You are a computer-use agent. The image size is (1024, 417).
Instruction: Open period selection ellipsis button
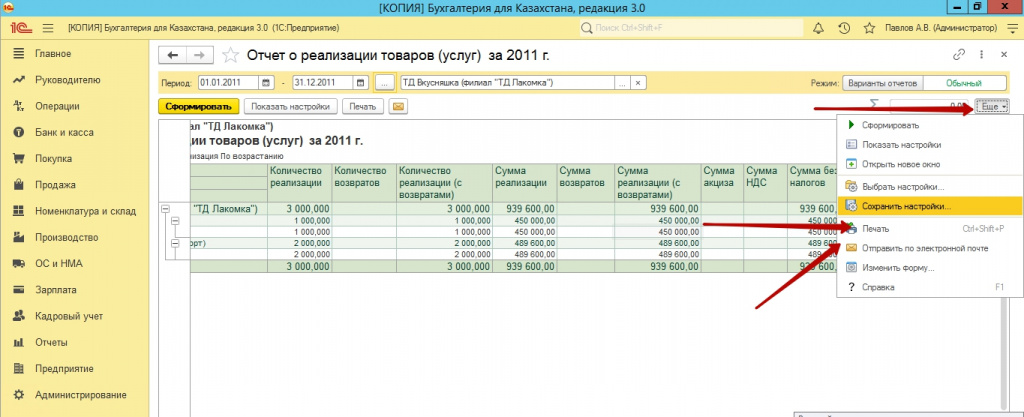[385, 83]
